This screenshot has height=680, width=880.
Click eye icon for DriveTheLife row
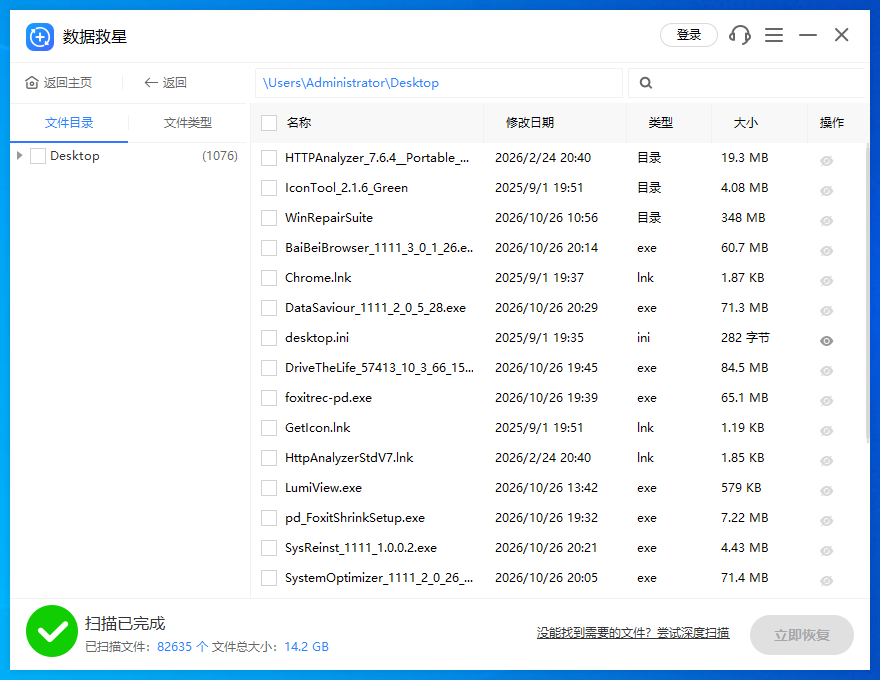click(826, 371)
